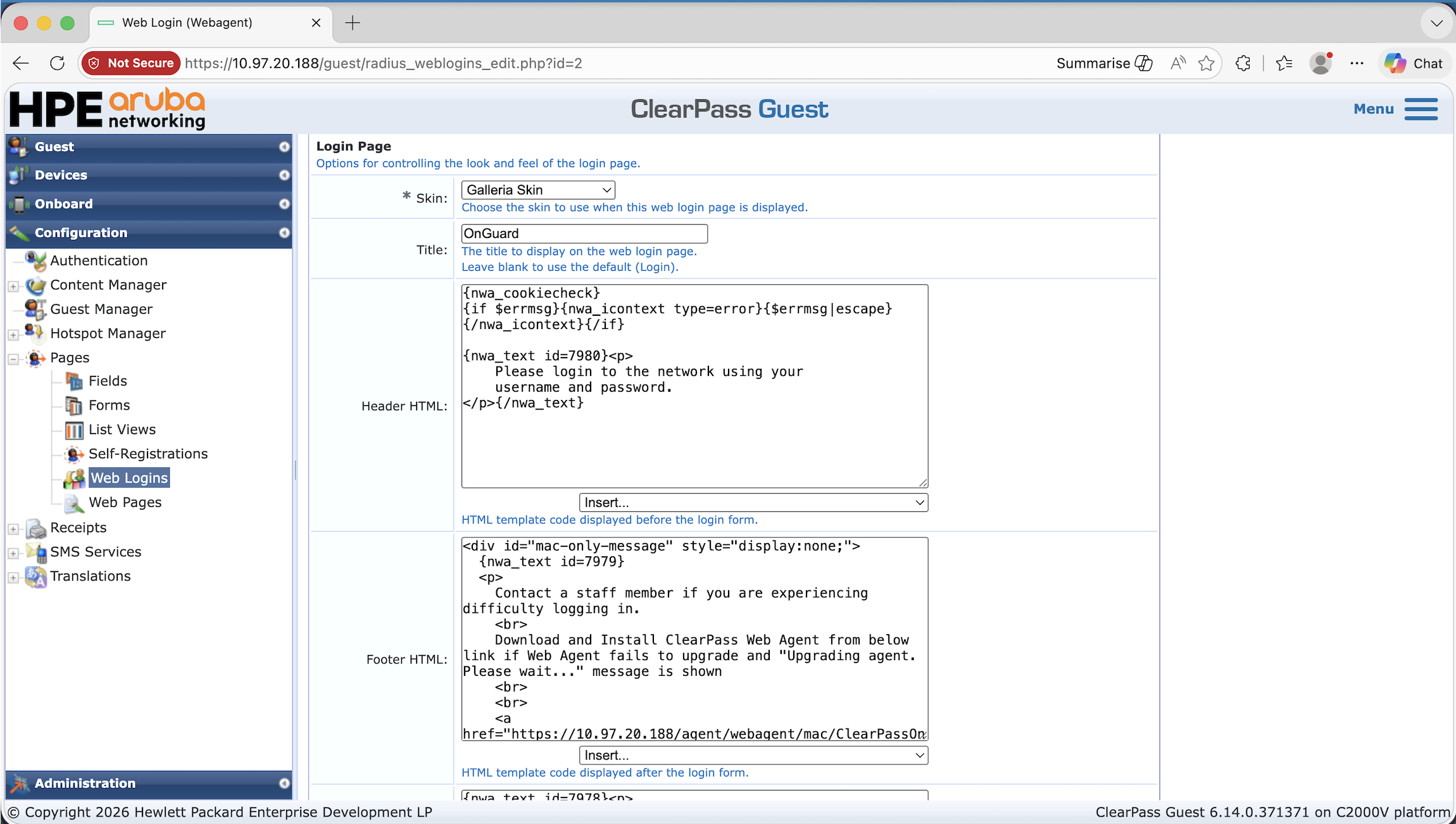The image size is (1456, 824).
Task: Open the Insert dropdown below Header HTML
Action: point(753,503)
